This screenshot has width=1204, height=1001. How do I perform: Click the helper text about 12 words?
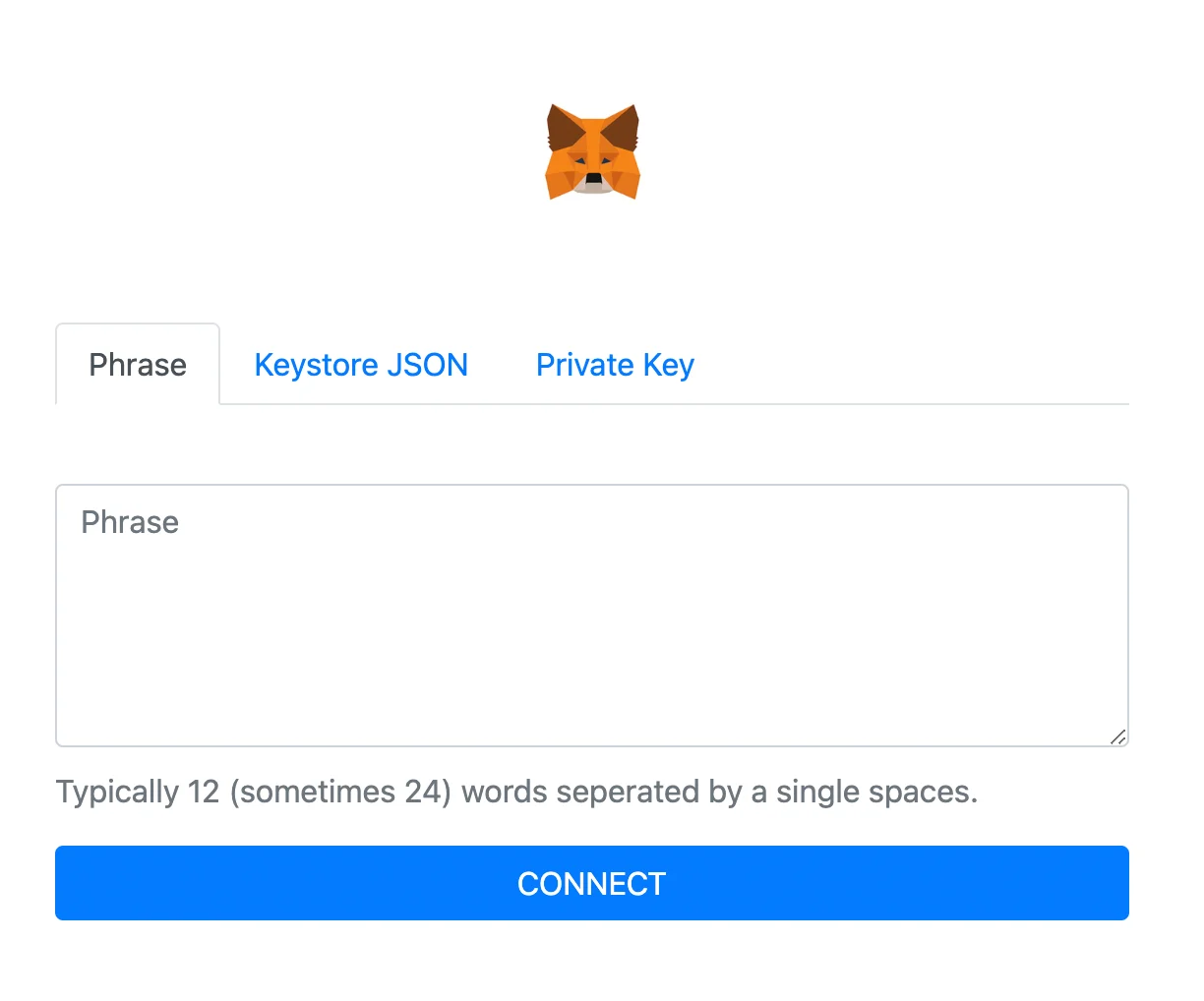click(516, 792)
